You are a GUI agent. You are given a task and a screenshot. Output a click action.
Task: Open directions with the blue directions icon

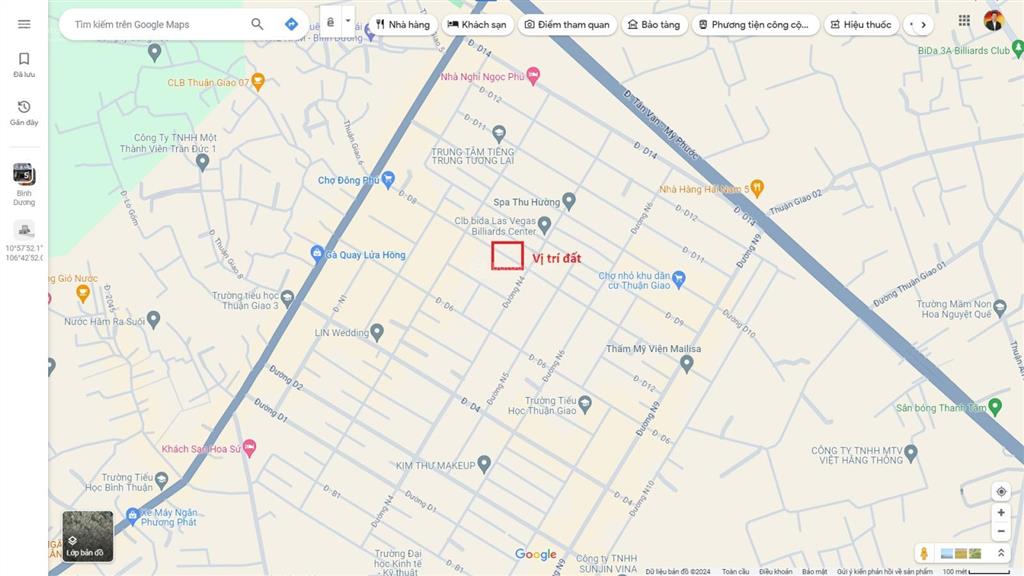tap(291, 23)
